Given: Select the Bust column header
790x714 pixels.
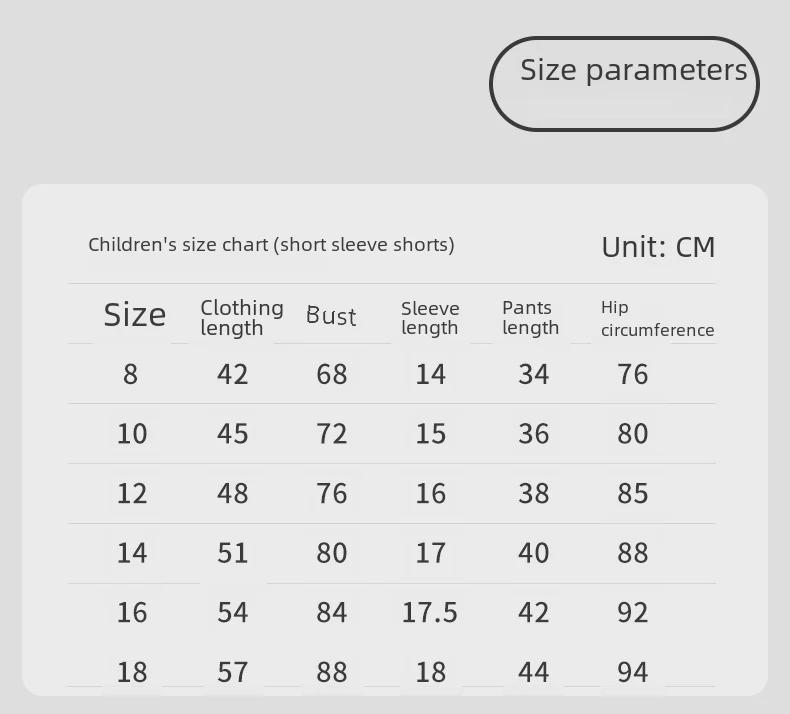Looking at the screenshot, I should 331,316.
